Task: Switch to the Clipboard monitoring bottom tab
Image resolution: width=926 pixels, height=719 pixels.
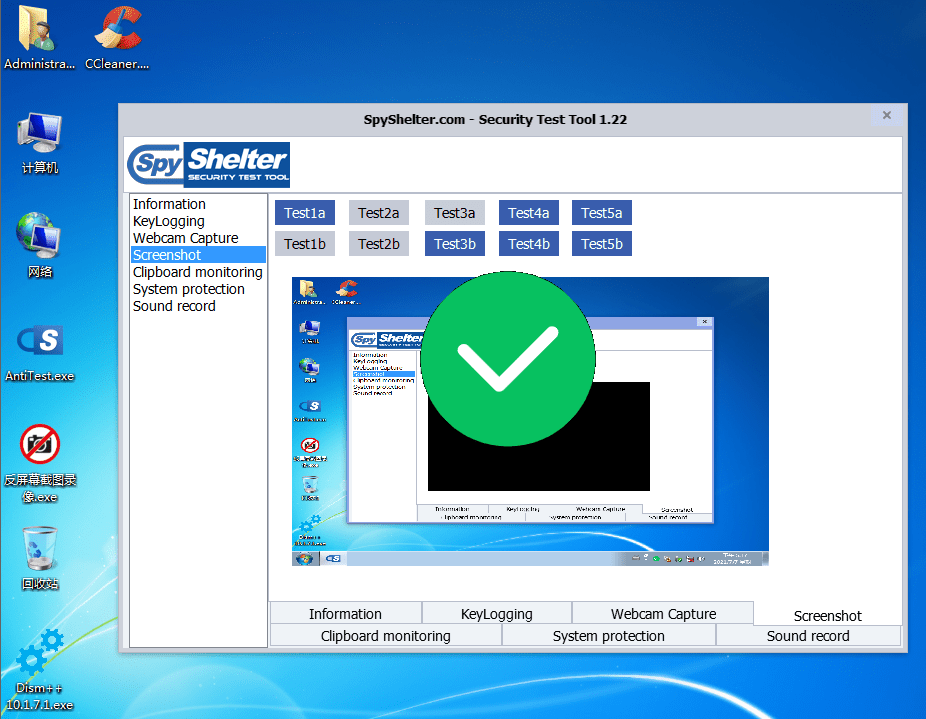Action: click(386, 636)
